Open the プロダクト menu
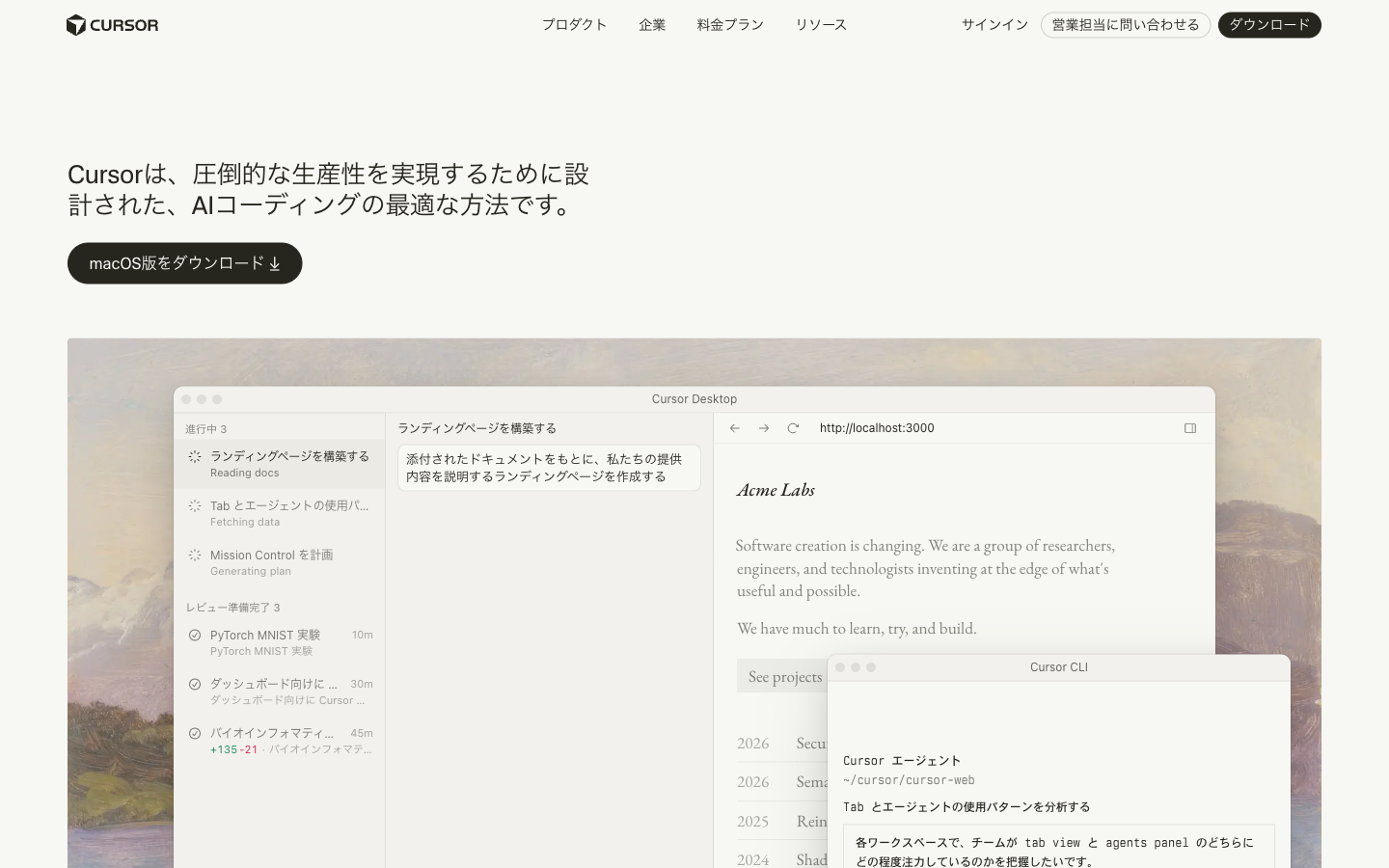The image size is (1389, 868). coord(574,25)
